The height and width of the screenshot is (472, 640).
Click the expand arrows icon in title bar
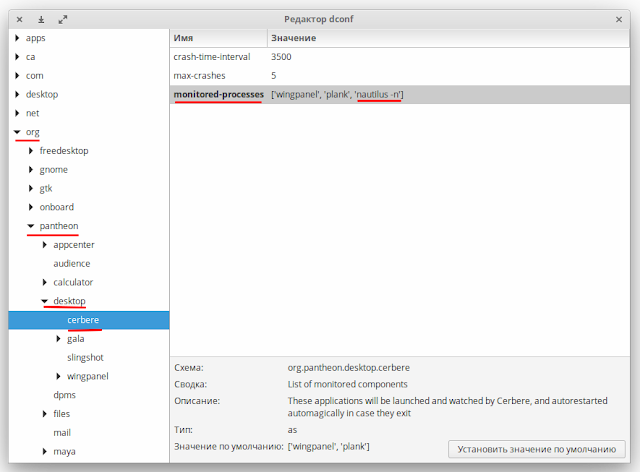(63, 19)
